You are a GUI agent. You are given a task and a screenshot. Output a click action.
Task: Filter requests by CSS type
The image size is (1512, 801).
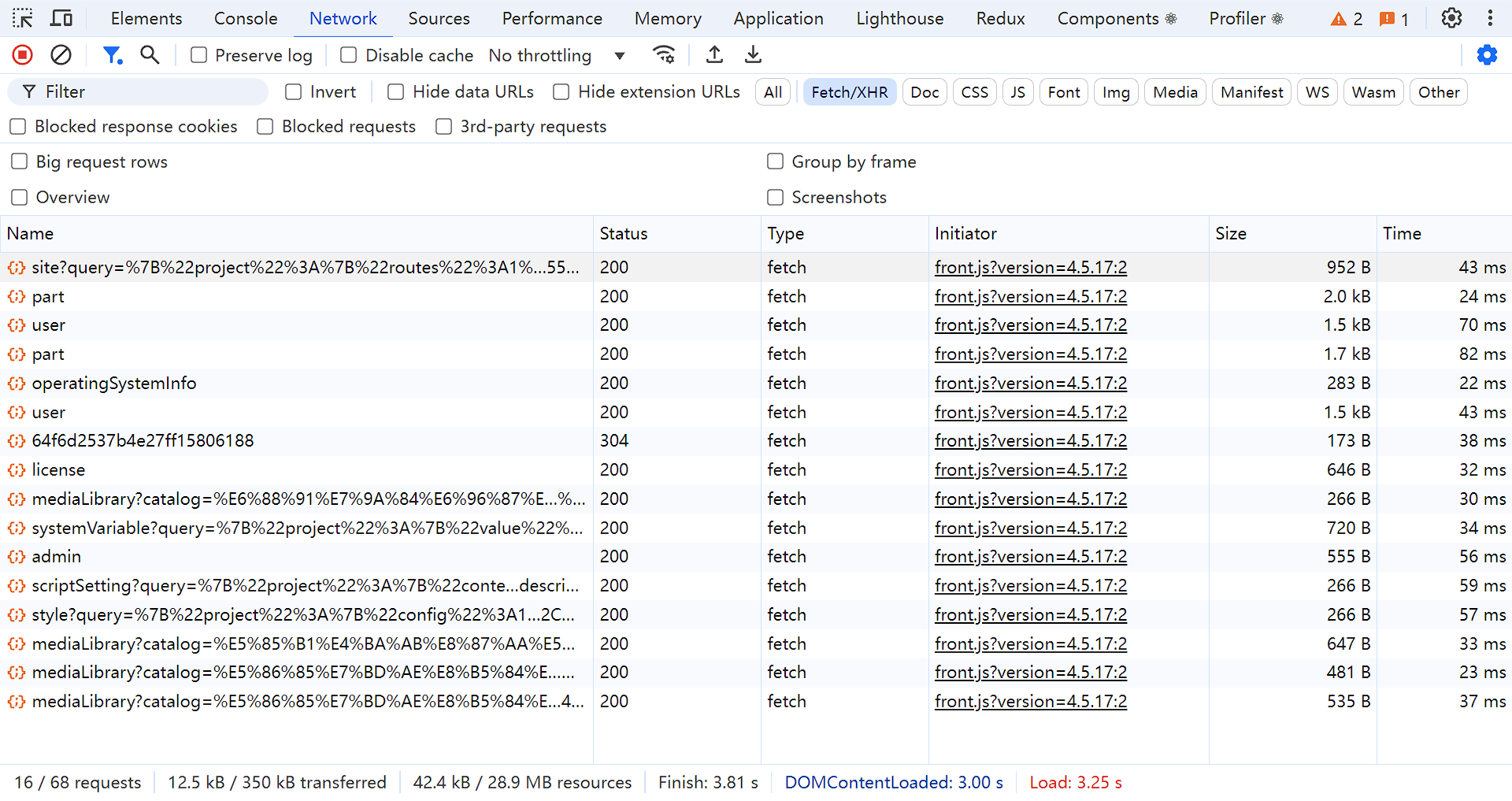coord(974,92)
